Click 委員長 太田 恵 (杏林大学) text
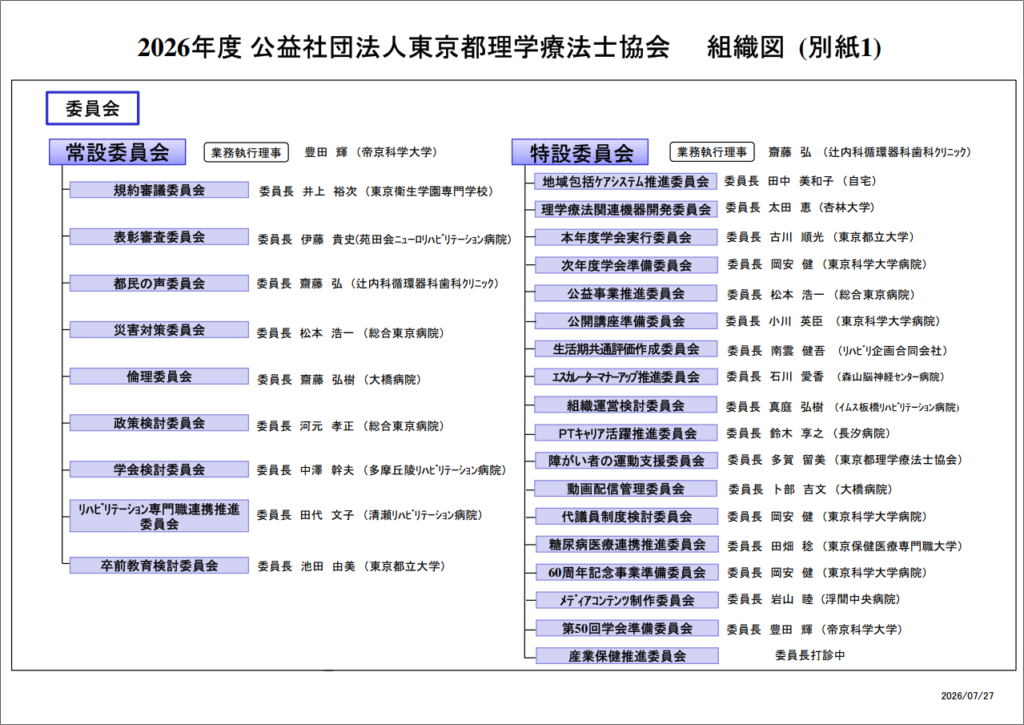Screen dimensions: 1024x725 point(800,208)
